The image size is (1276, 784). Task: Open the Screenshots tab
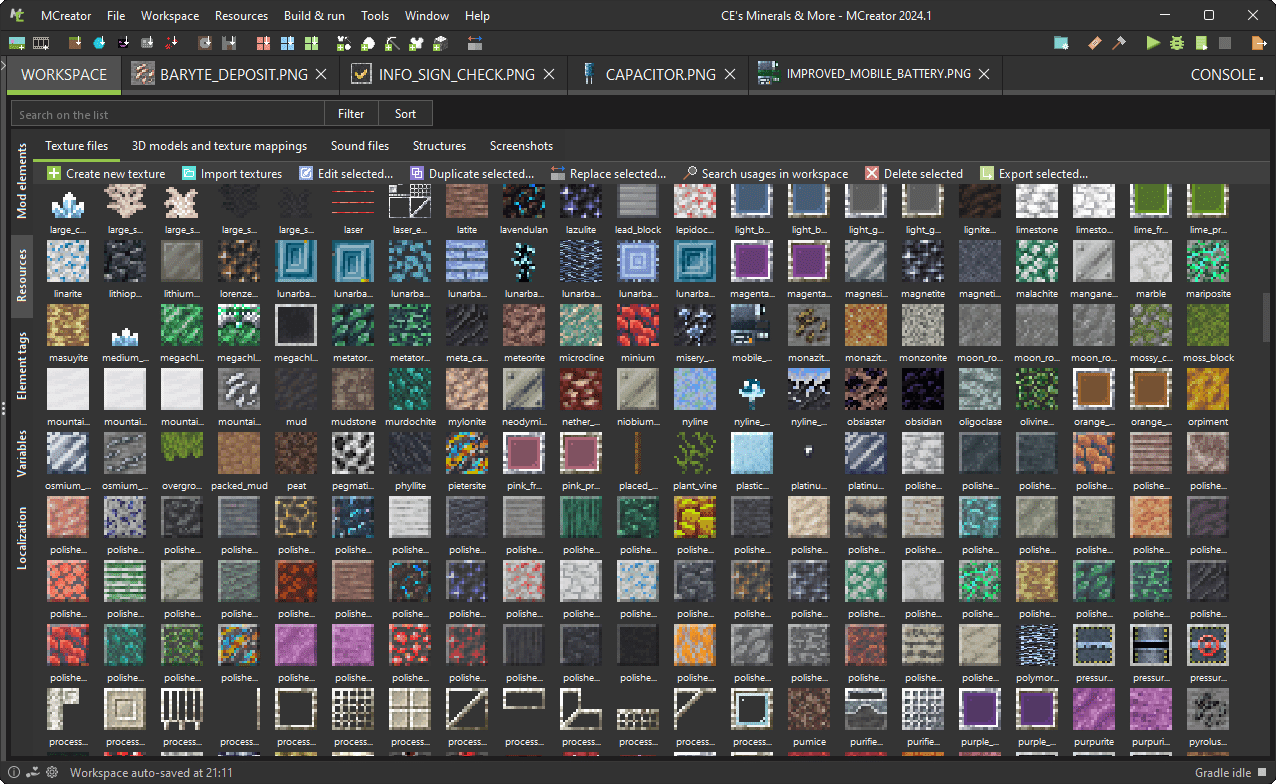tap(521, 146)
